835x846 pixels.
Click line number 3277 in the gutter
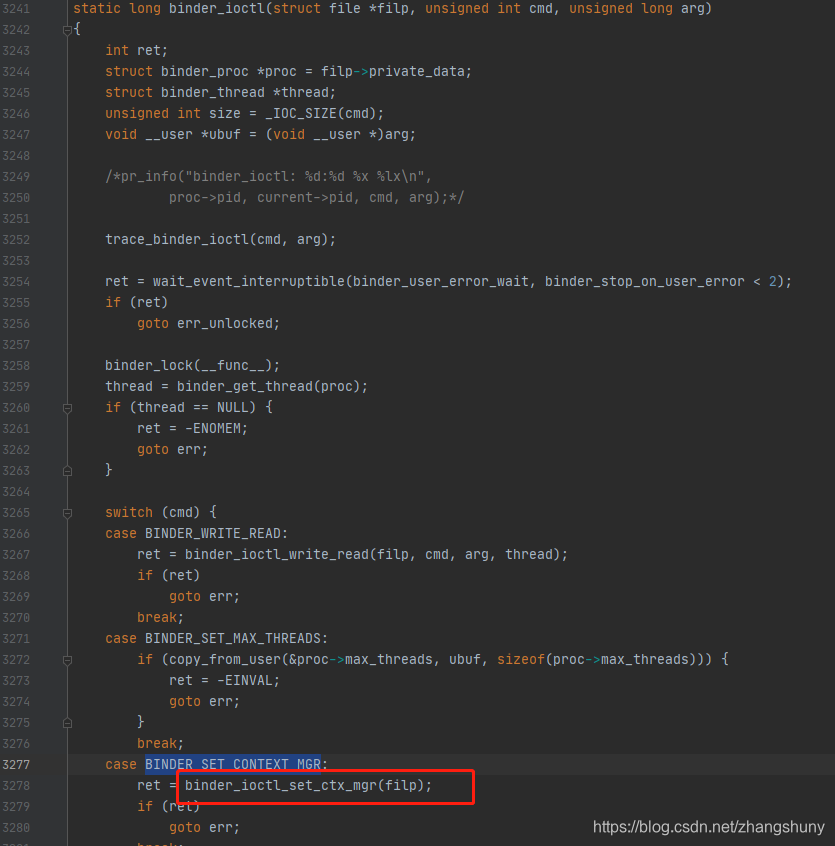[x=16, y=765]
